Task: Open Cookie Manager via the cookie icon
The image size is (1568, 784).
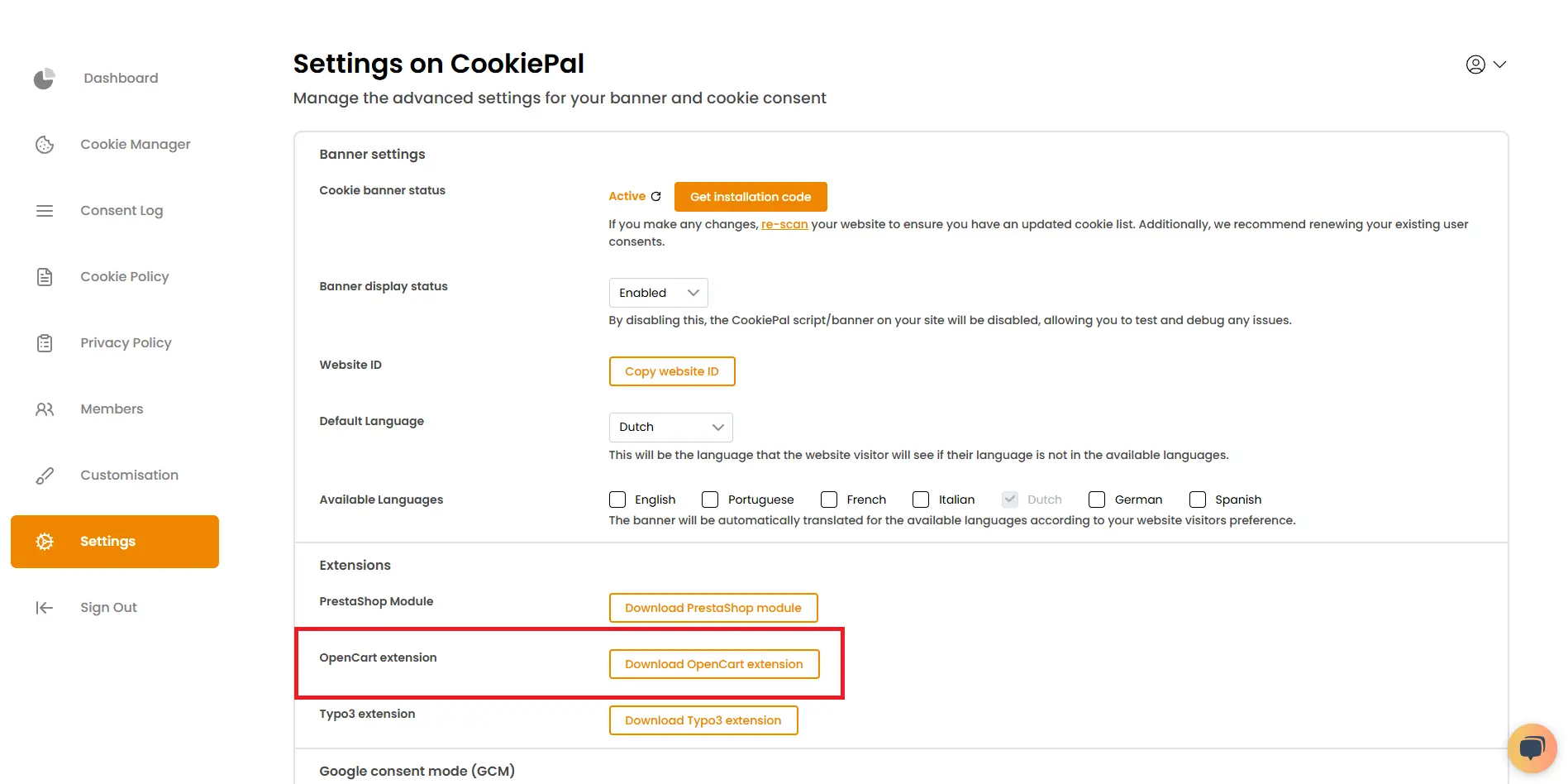Action: 44,144
